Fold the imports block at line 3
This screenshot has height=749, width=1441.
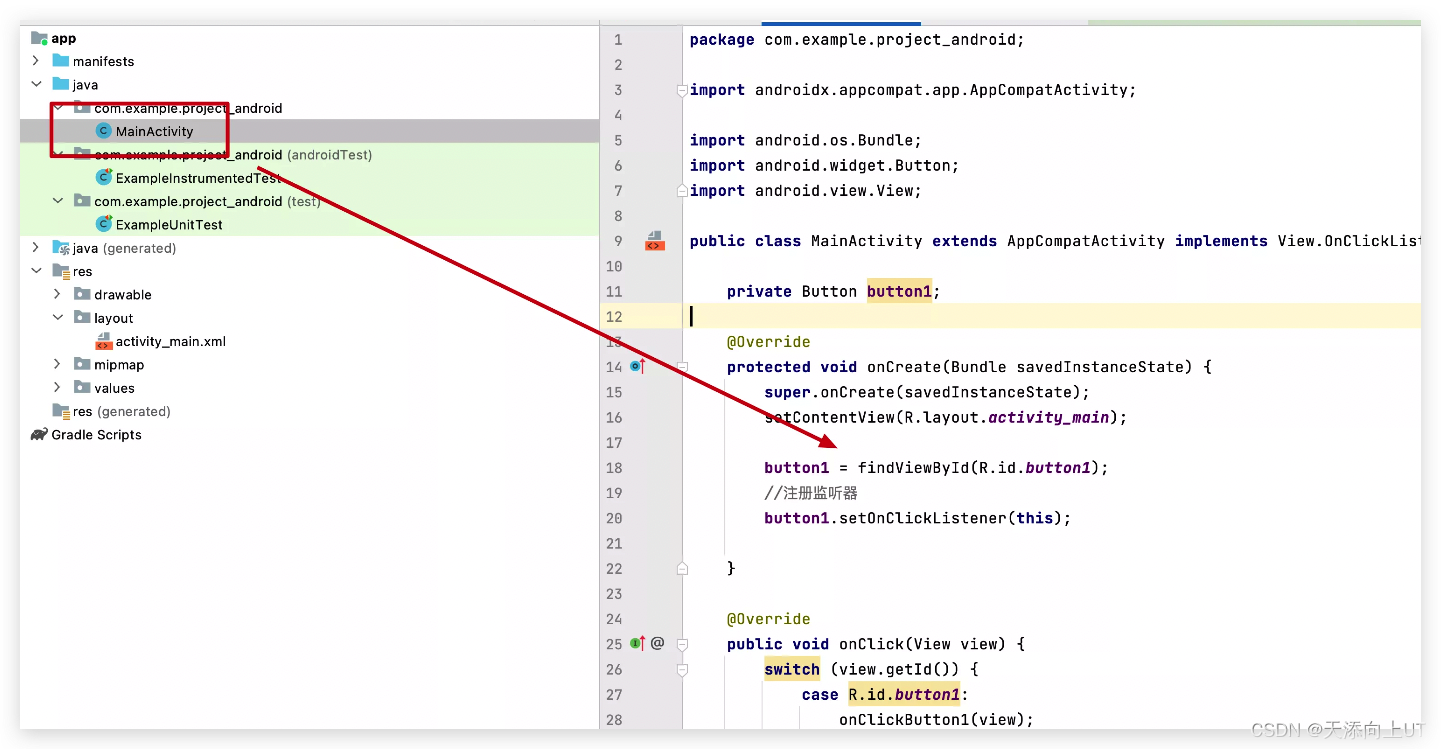click(x=682, y=90)
